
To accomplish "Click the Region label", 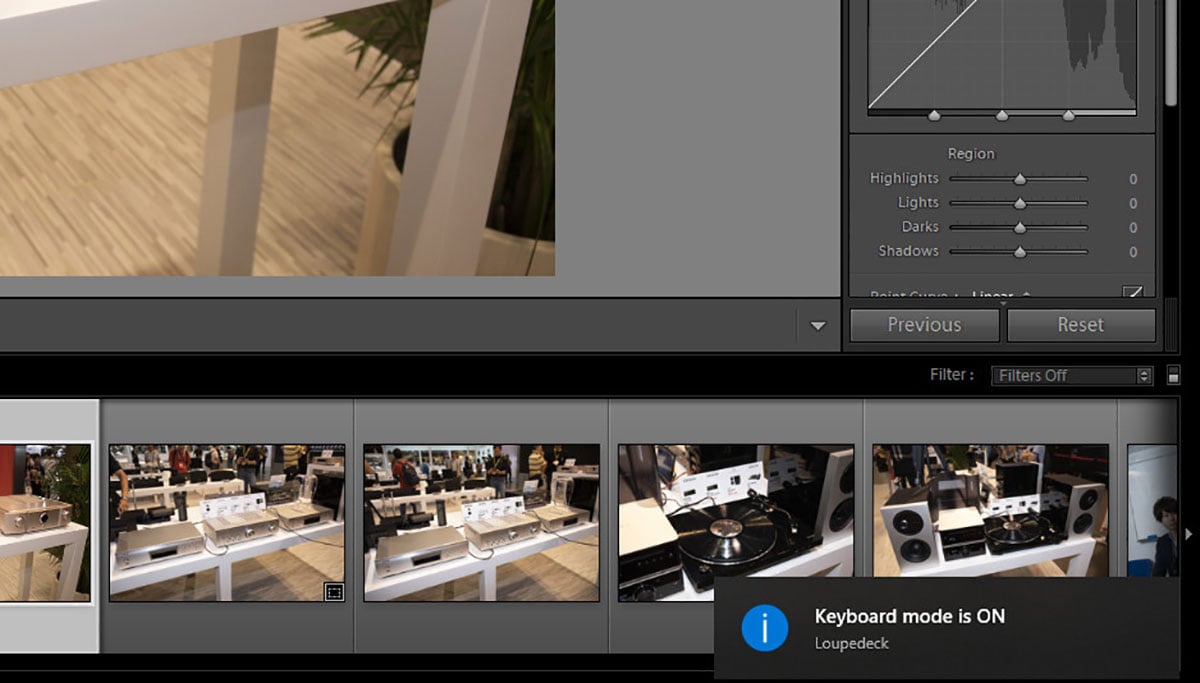I will pos(971,154).
